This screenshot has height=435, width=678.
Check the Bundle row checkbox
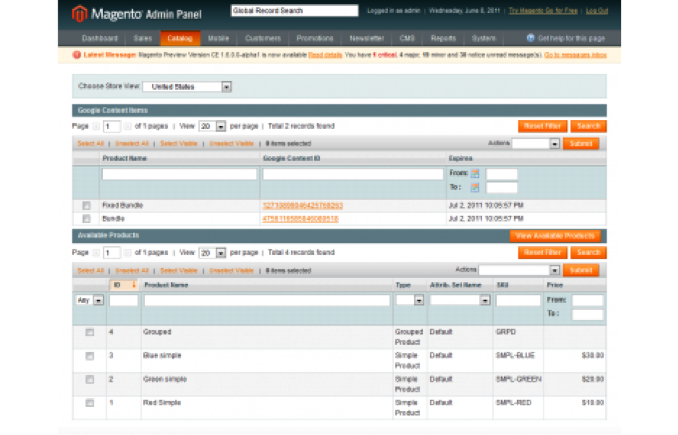(x=86, y=219)
